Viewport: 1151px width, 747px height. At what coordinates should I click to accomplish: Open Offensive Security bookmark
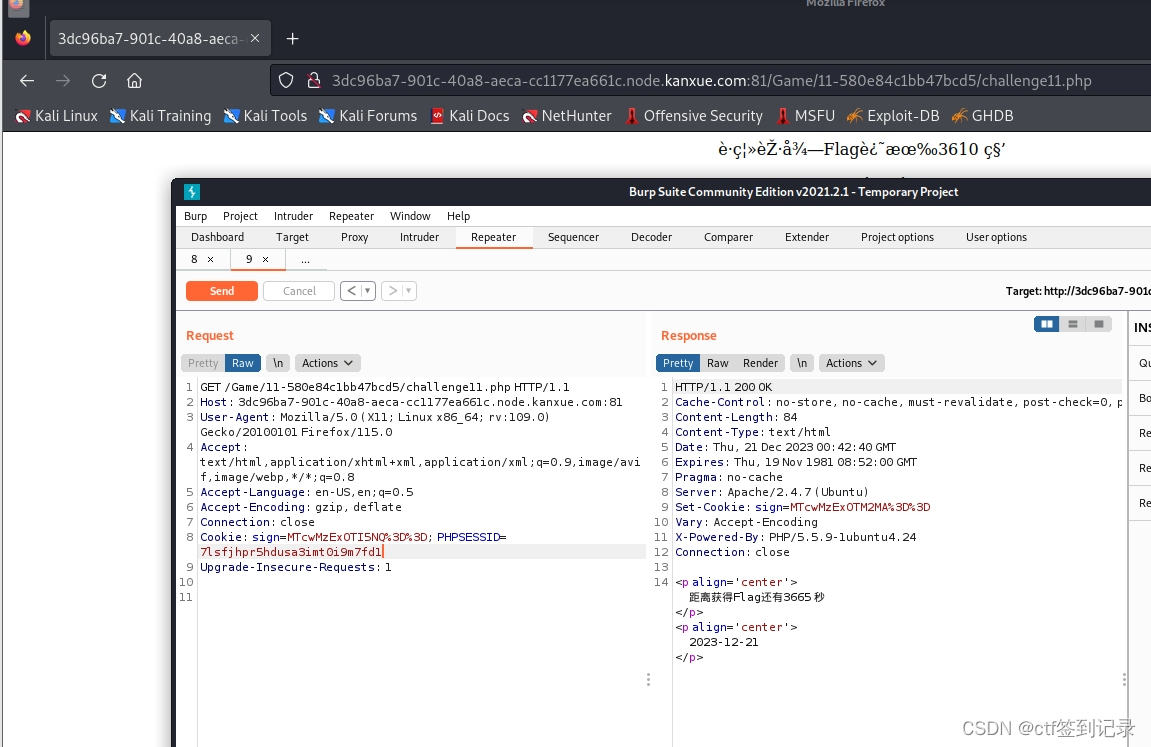coord(694,116)
